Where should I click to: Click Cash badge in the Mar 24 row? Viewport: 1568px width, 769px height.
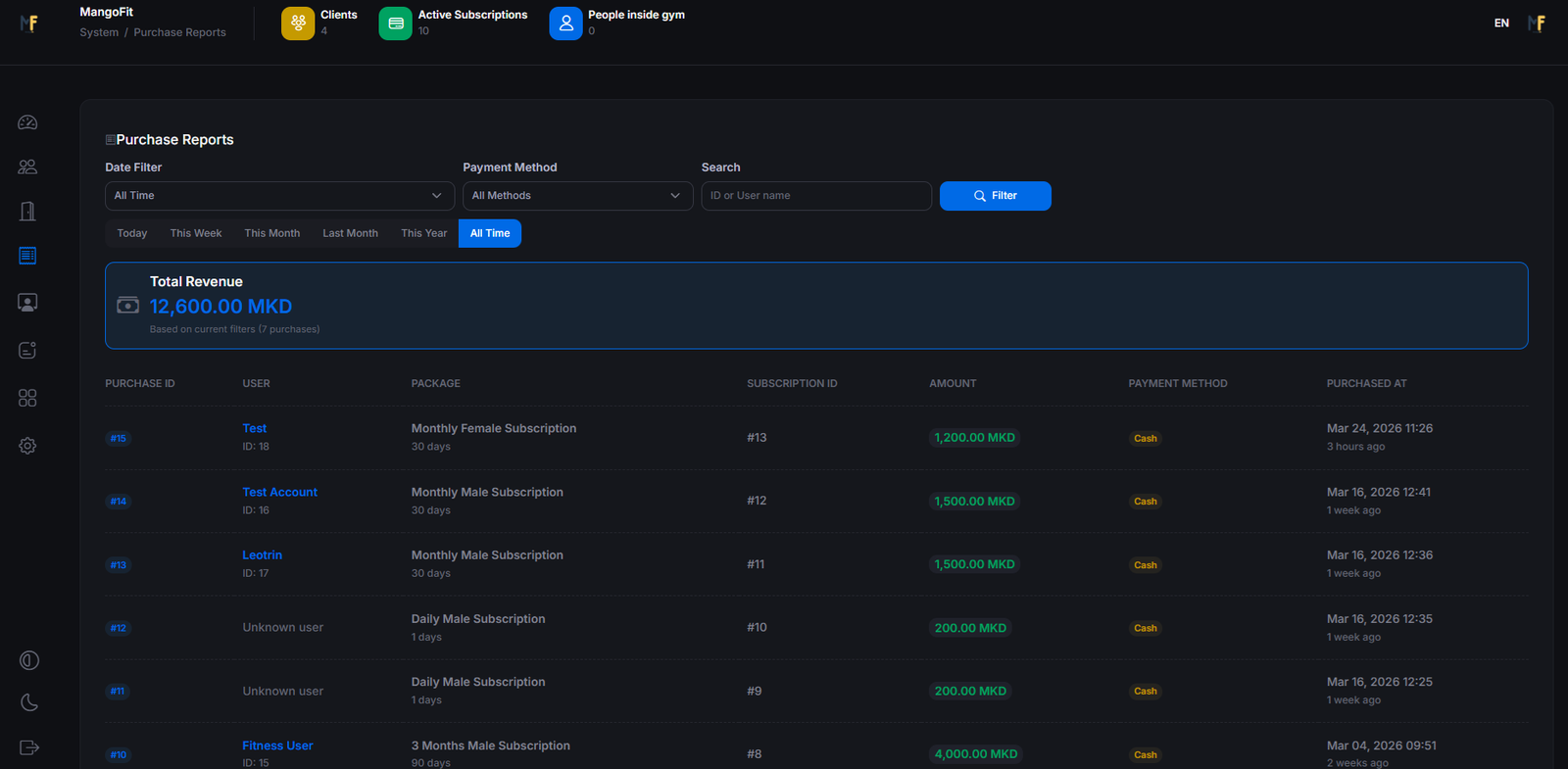1145,439
